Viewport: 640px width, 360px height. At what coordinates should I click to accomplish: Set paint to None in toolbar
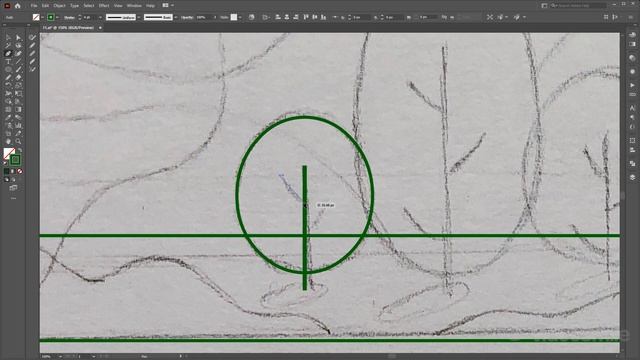point(20,171)
